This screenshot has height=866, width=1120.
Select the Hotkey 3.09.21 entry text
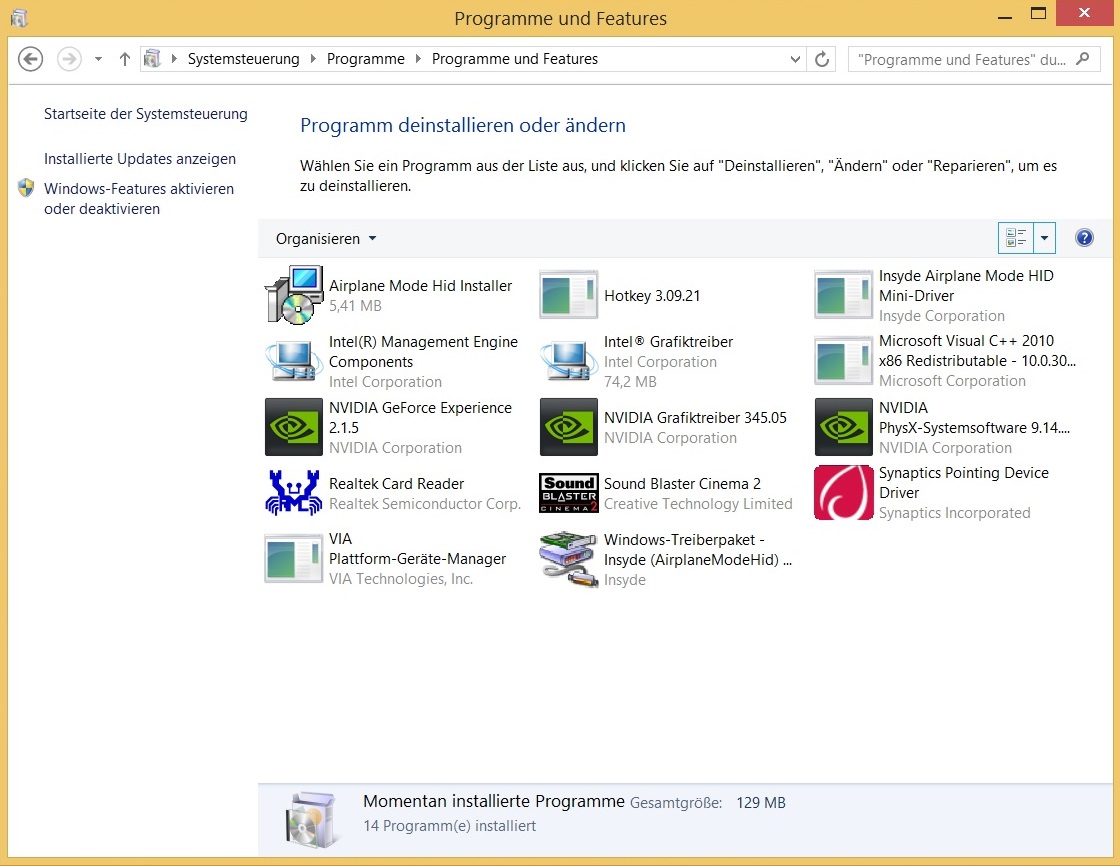(652, 296)
